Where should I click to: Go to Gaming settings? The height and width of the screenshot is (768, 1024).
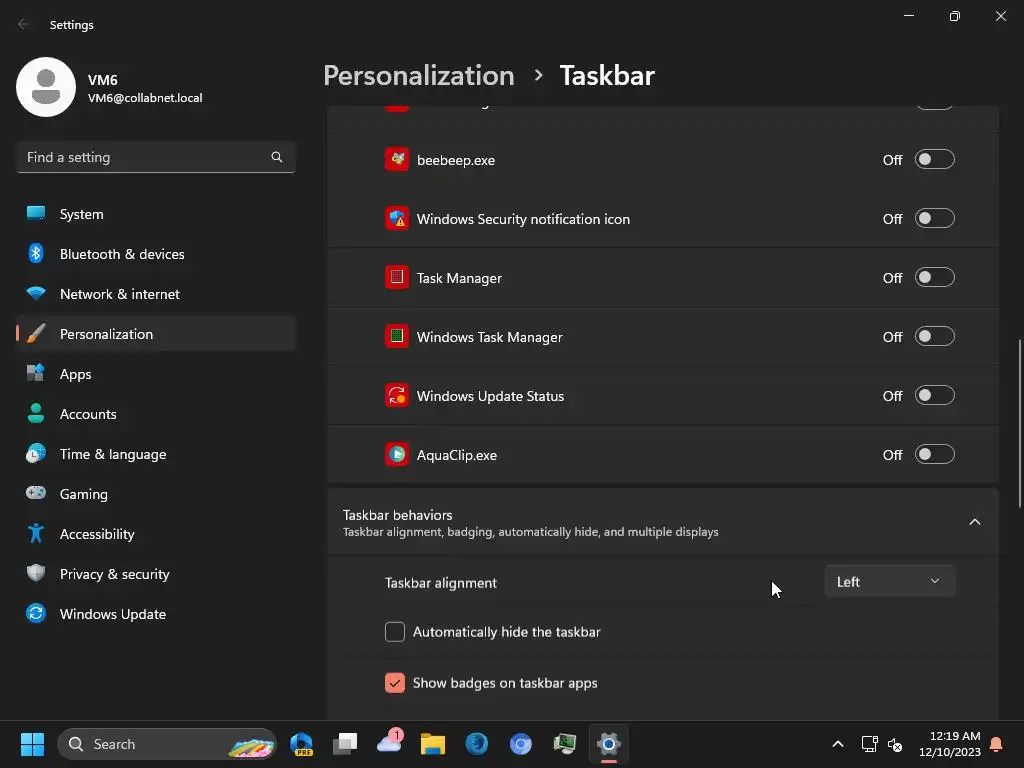click(x=156, y=494)
